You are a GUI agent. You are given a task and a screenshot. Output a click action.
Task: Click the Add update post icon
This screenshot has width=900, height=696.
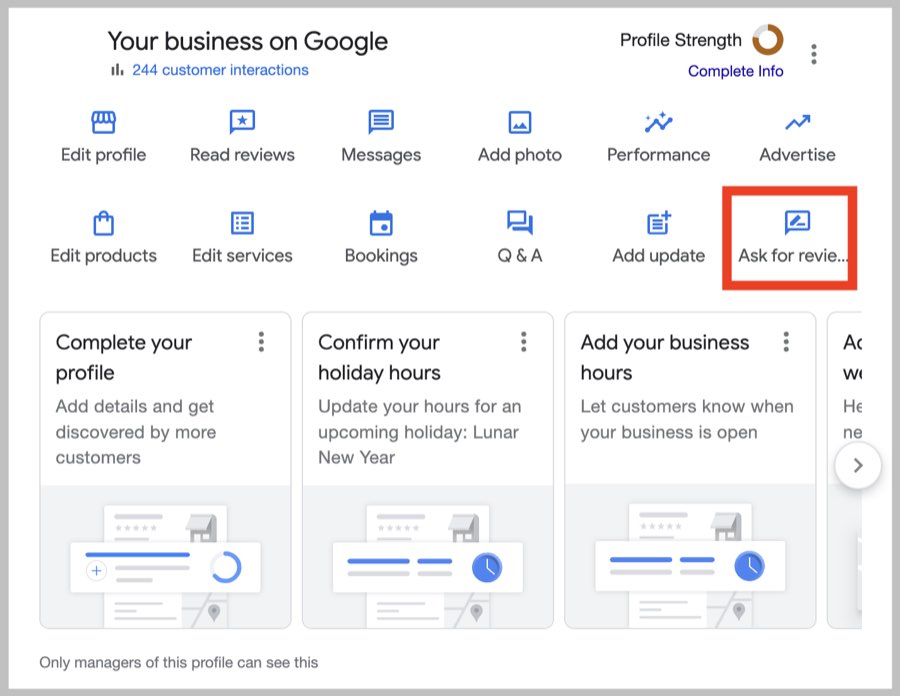click(659, 223)
